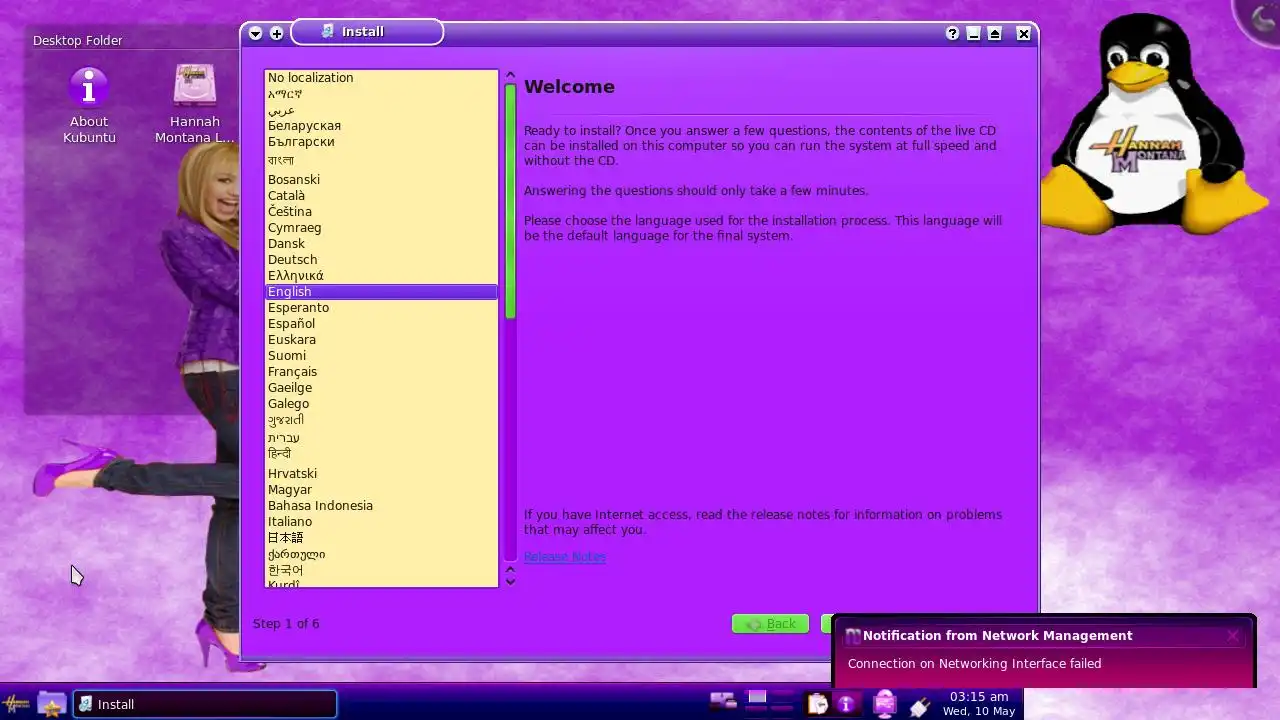The image size is (1280, 720).
Task: Select 'עברית' in the language list
Action: (381, 438)
